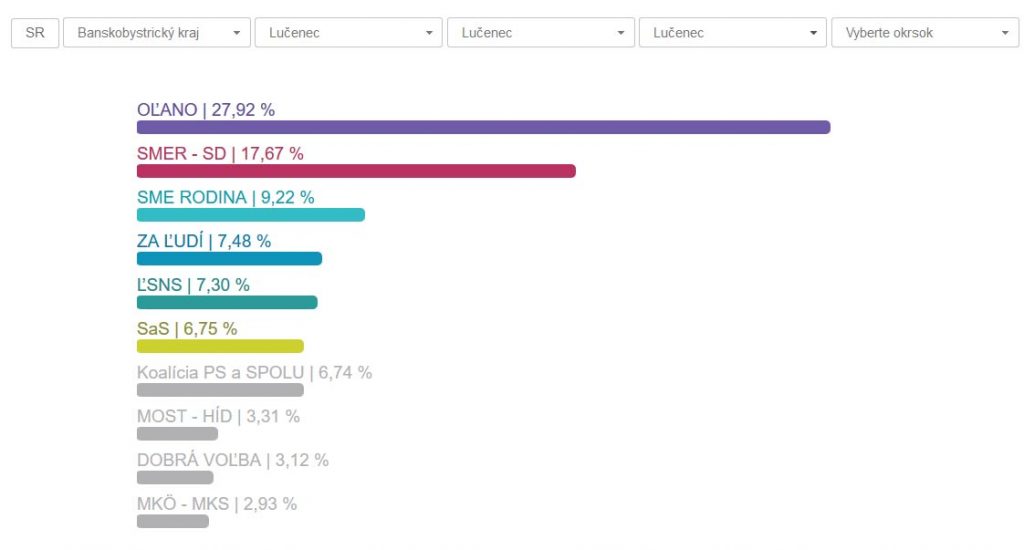
Task: Click the purple OĽANO result bar
Action: pos(483,127)
